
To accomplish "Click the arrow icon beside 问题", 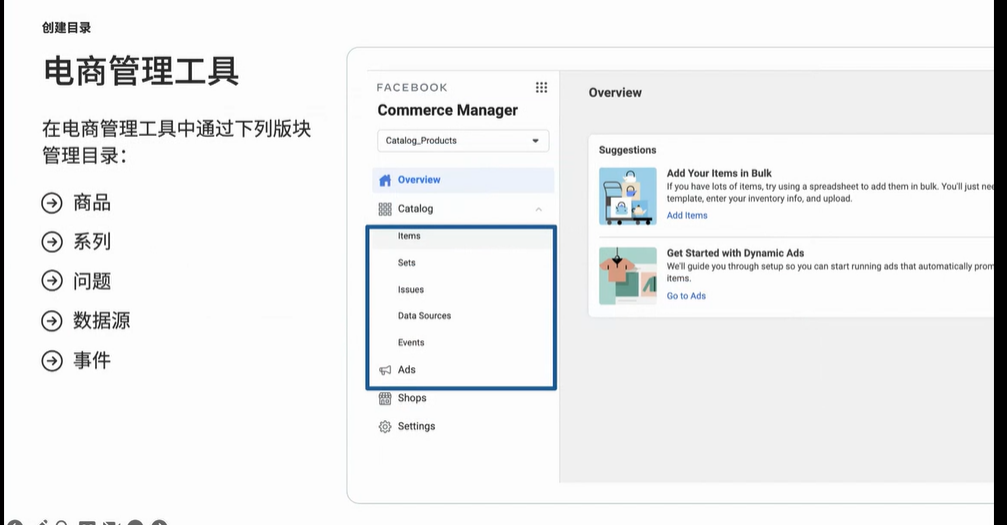I will tap(52, 281).
